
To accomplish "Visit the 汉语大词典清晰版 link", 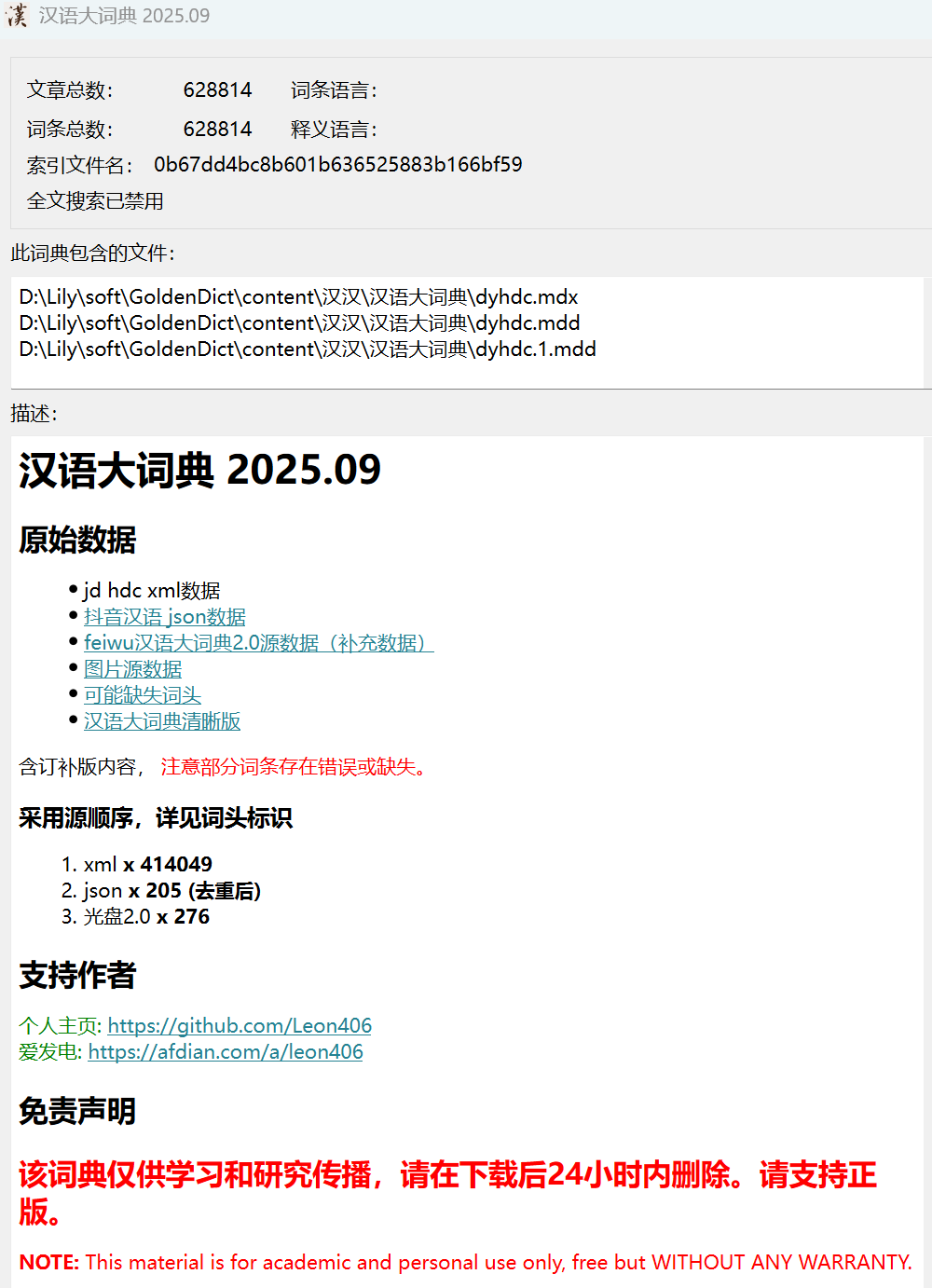I will coord(162,721).
